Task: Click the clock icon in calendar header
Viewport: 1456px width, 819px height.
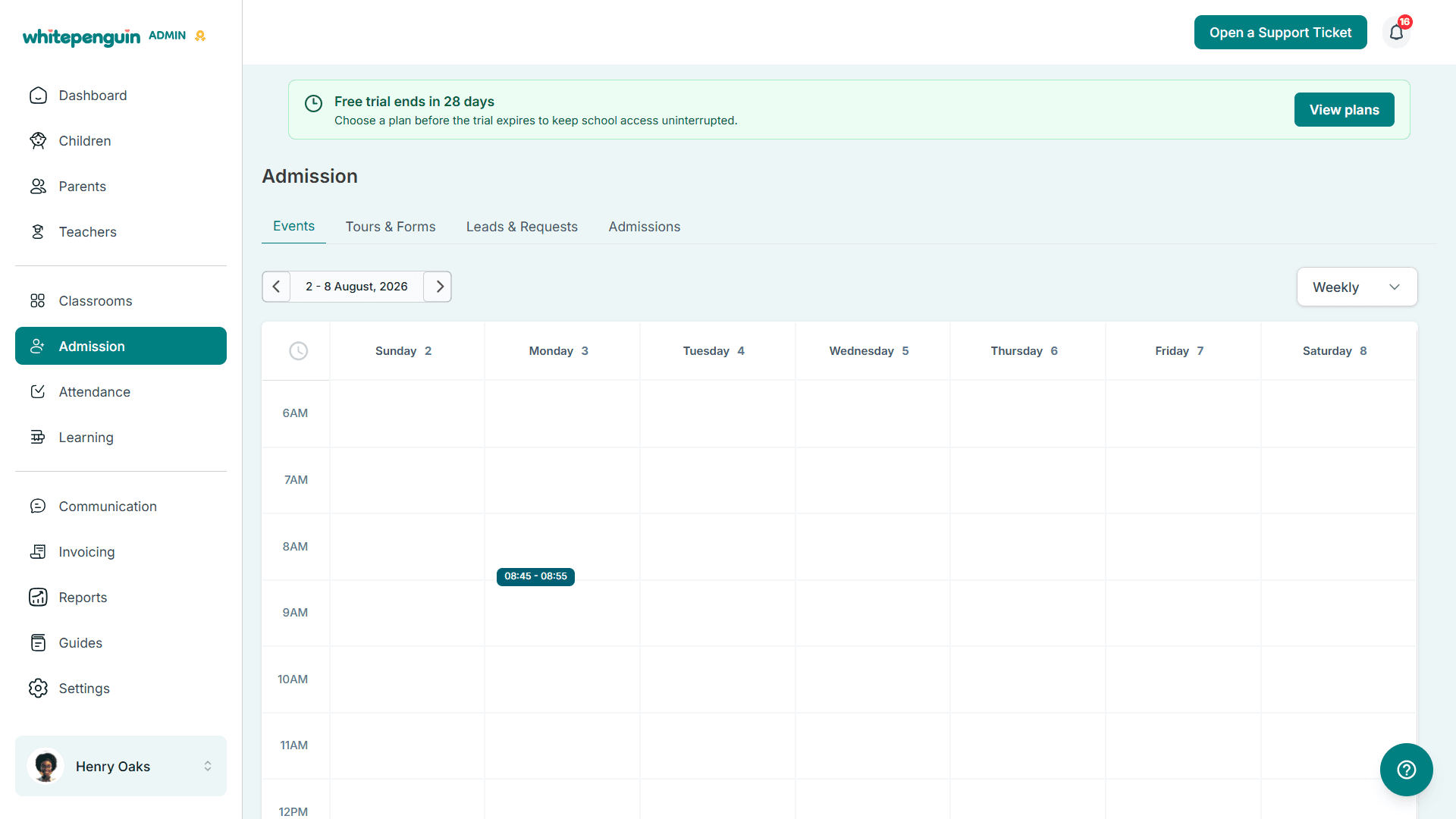Action: pos(299,351)
